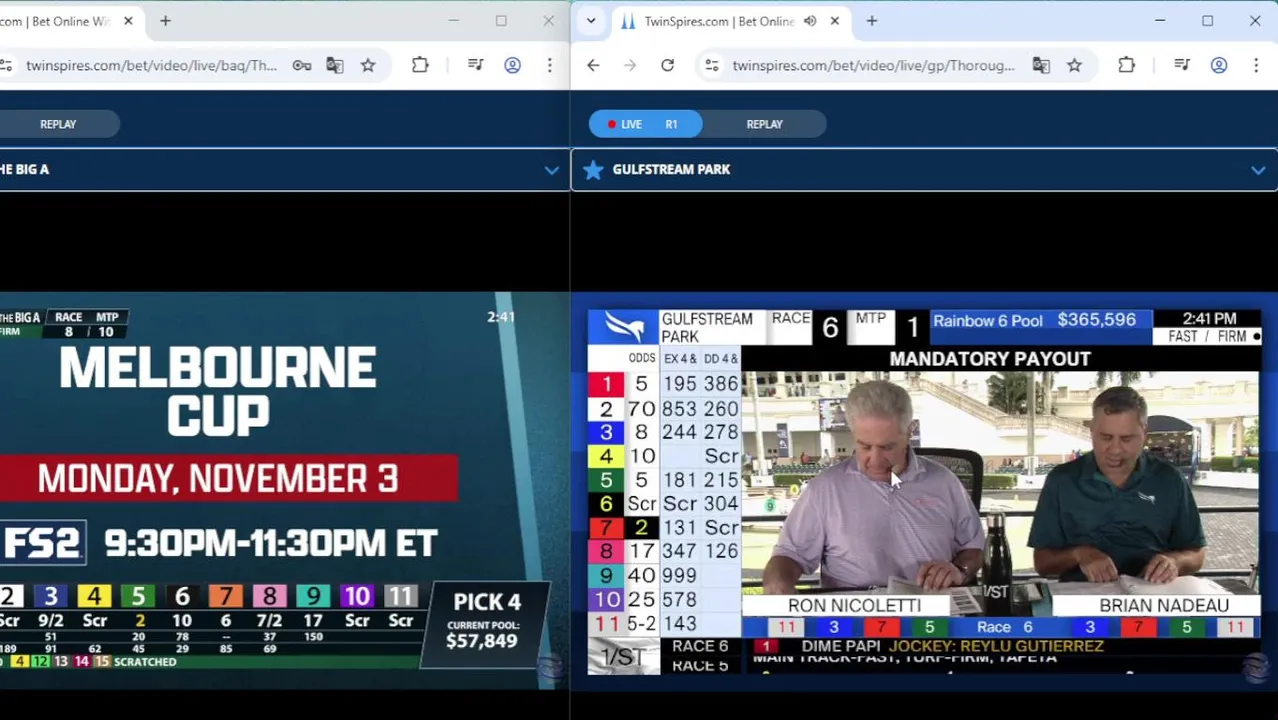Open media controls in the Gulfstream window
The height and width of the screenshot is (720, 1278).
(1182, 65)
